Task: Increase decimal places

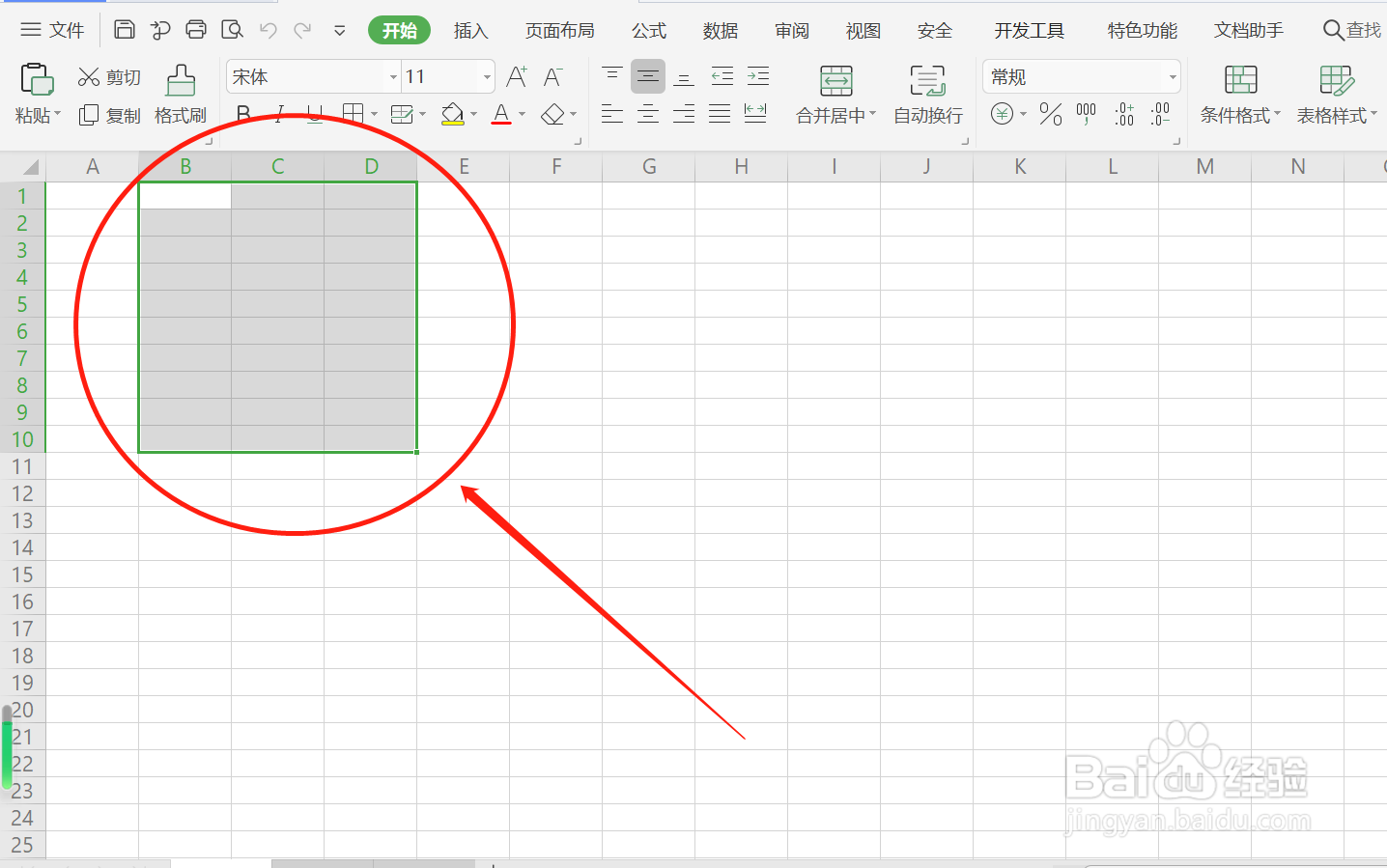Action: tap(1124, 115)
